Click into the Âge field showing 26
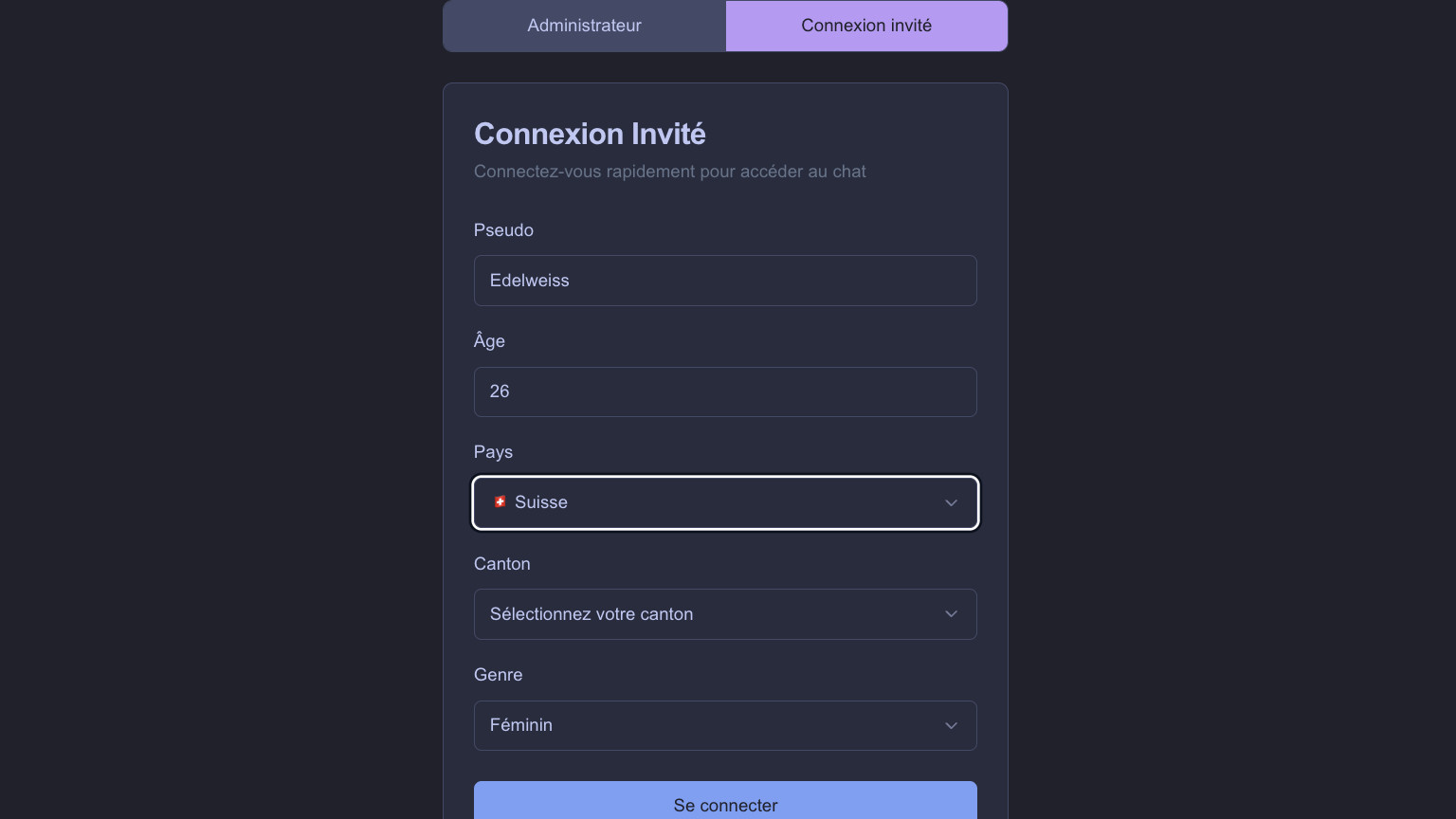The height and width of the screenshot is (819, 1456). point(725,391)
